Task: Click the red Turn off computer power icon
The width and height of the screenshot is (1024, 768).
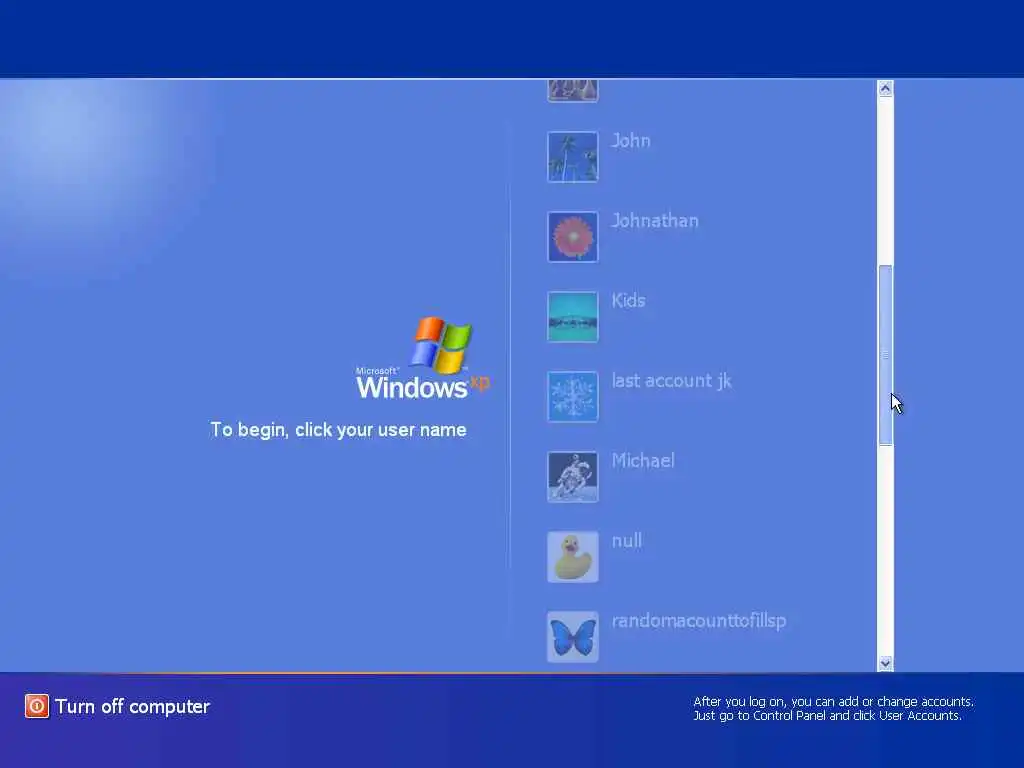Action: click(37, 706)
